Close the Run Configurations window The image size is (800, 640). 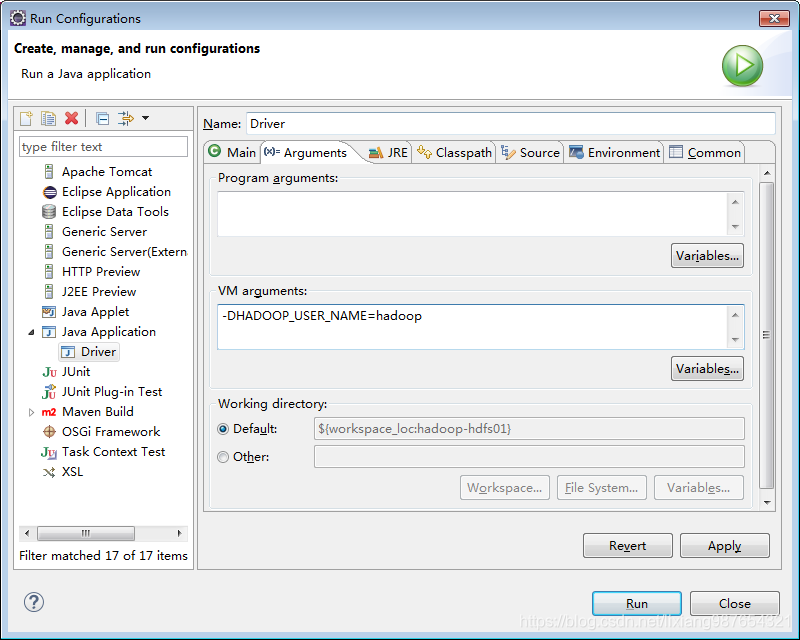click(x=774, y=18)
